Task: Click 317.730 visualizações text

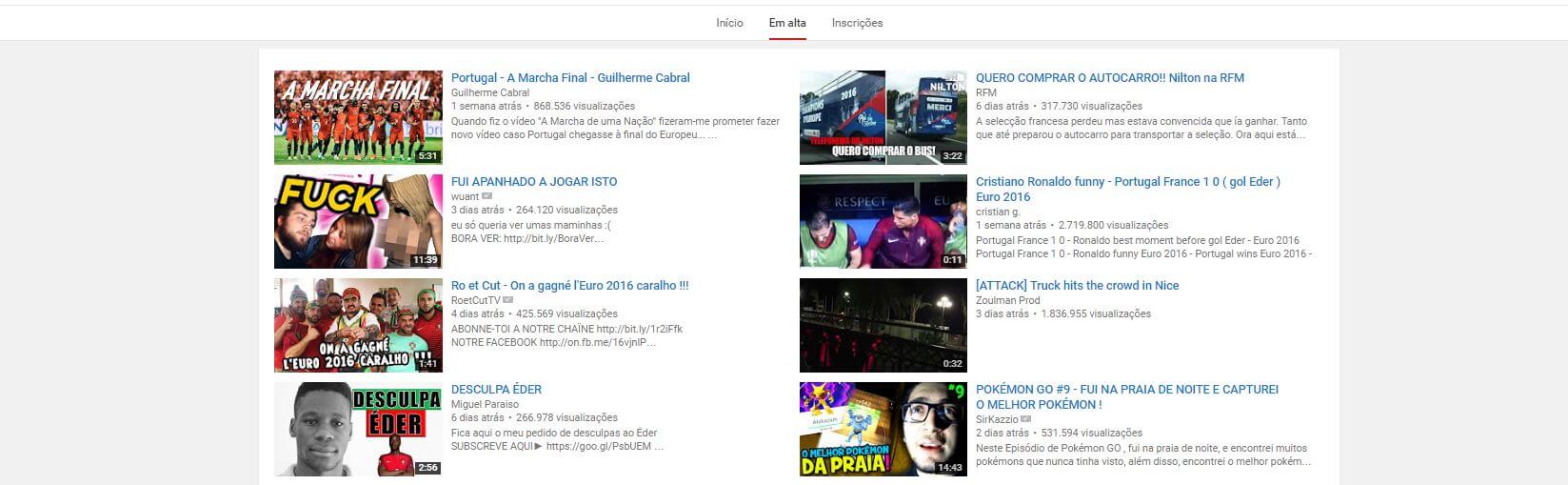Action: click(1092, 107)
